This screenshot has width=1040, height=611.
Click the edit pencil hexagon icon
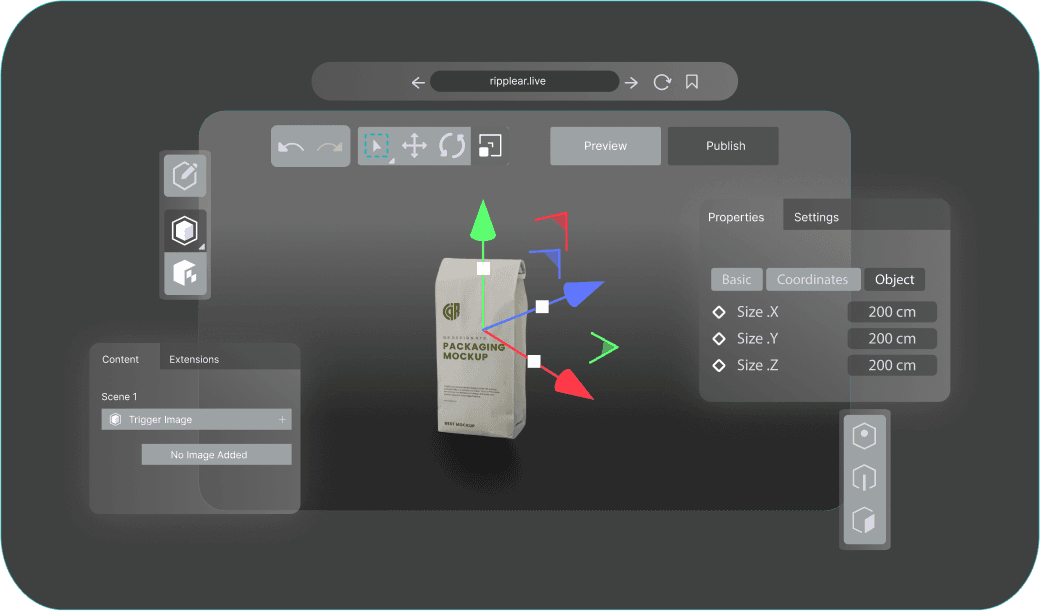(x=185, y=175)
